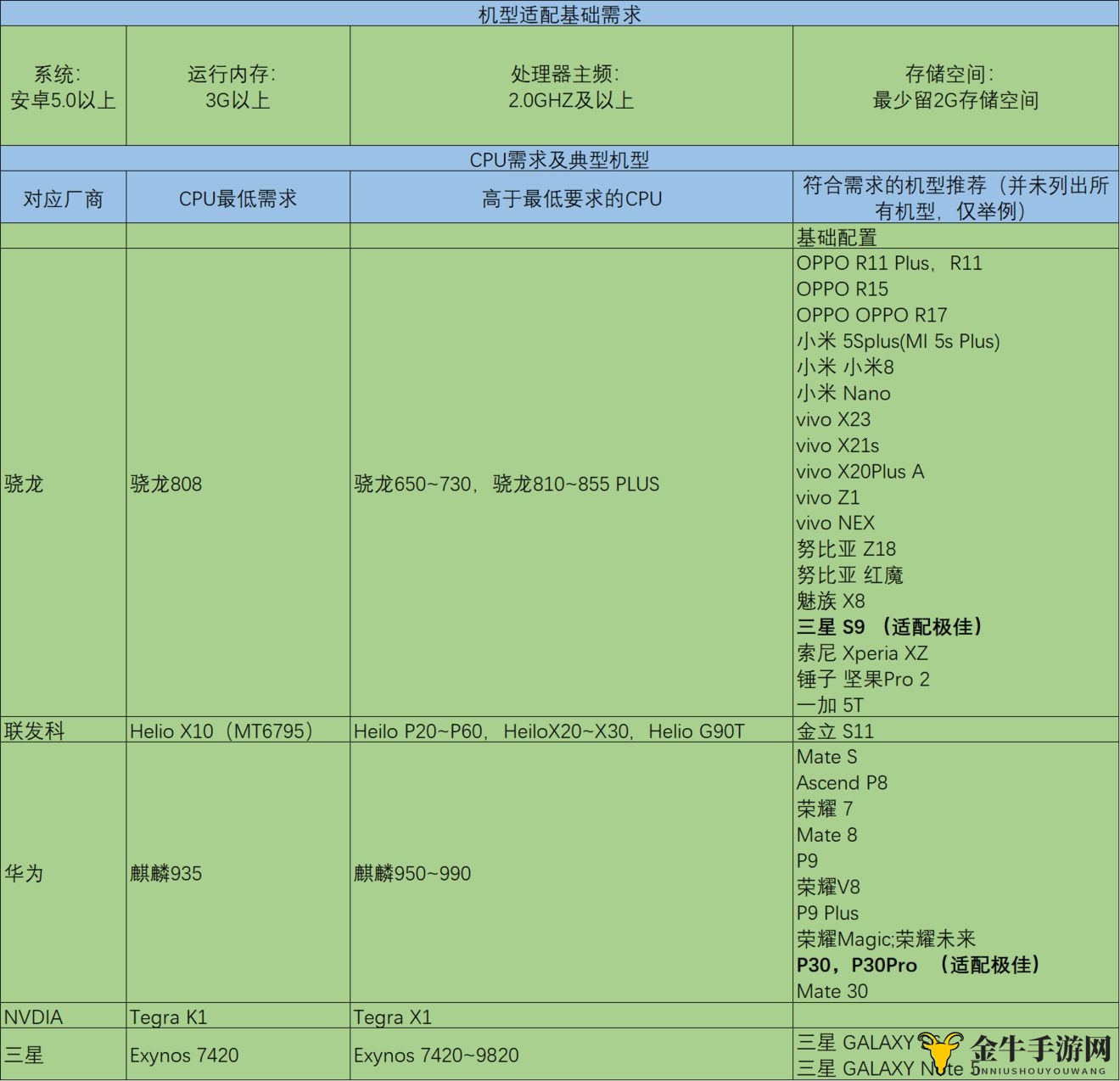This screenshot has width=1120, height=1081.
Task: Click the cell '麒麟950~990'
Action: (x=571, y=872)
